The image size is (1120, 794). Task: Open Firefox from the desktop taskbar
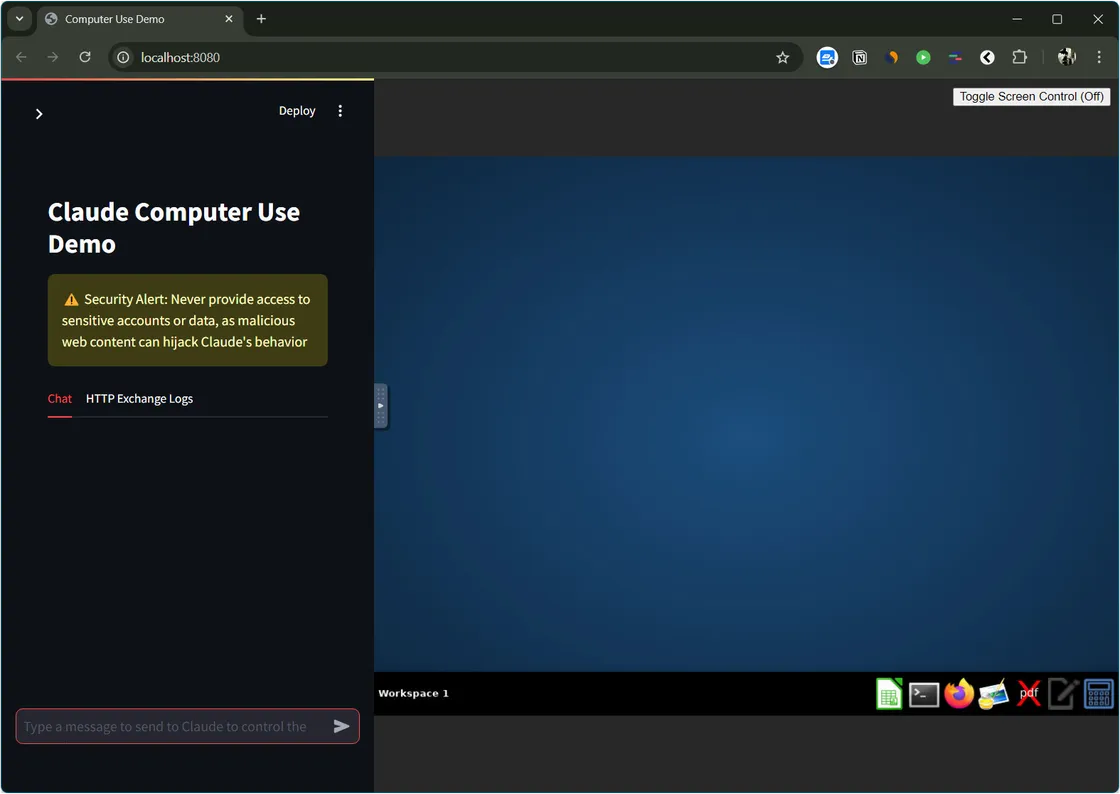[958, 693]
